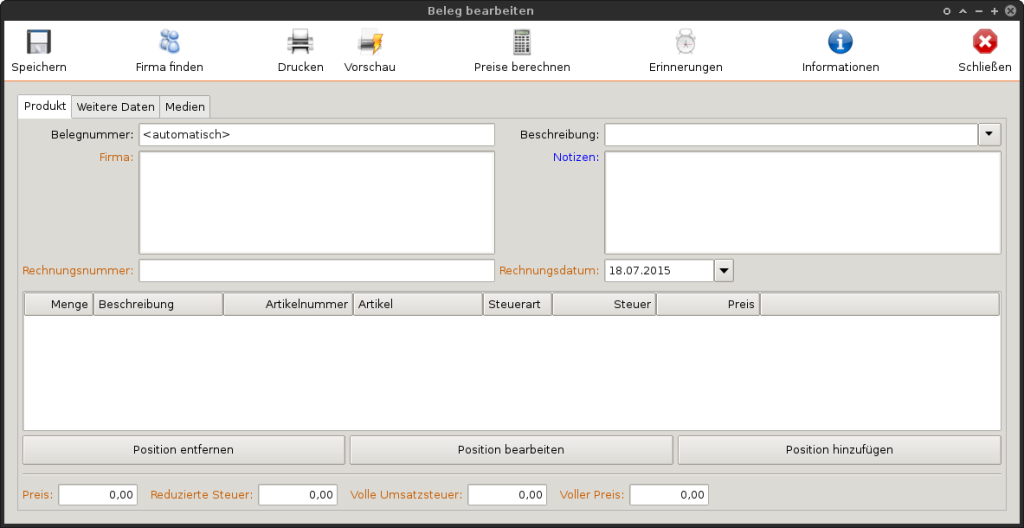Image resolution: width=1024 pixels, height=528 pixels.
Task: Click into the Notizen text area
Action: [x=802, y=203]
